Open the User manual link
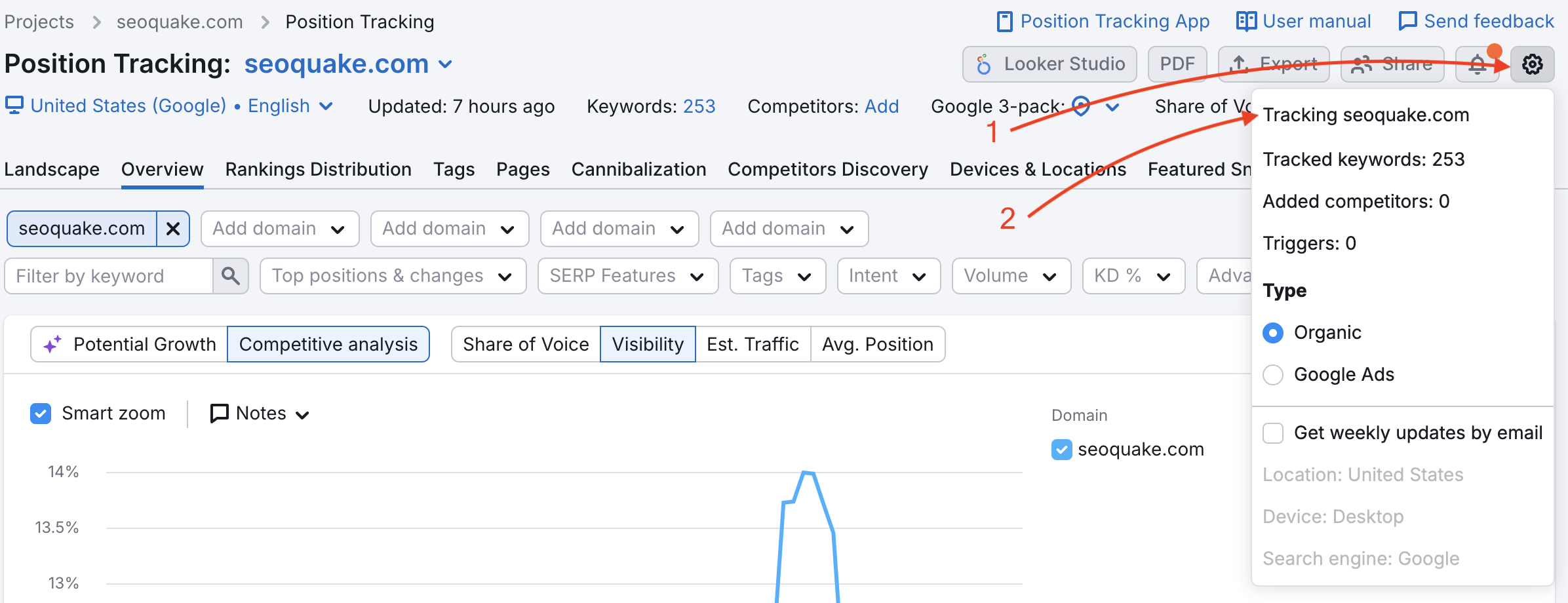Screen dimensions: 1568x603 pos(1303,22)
